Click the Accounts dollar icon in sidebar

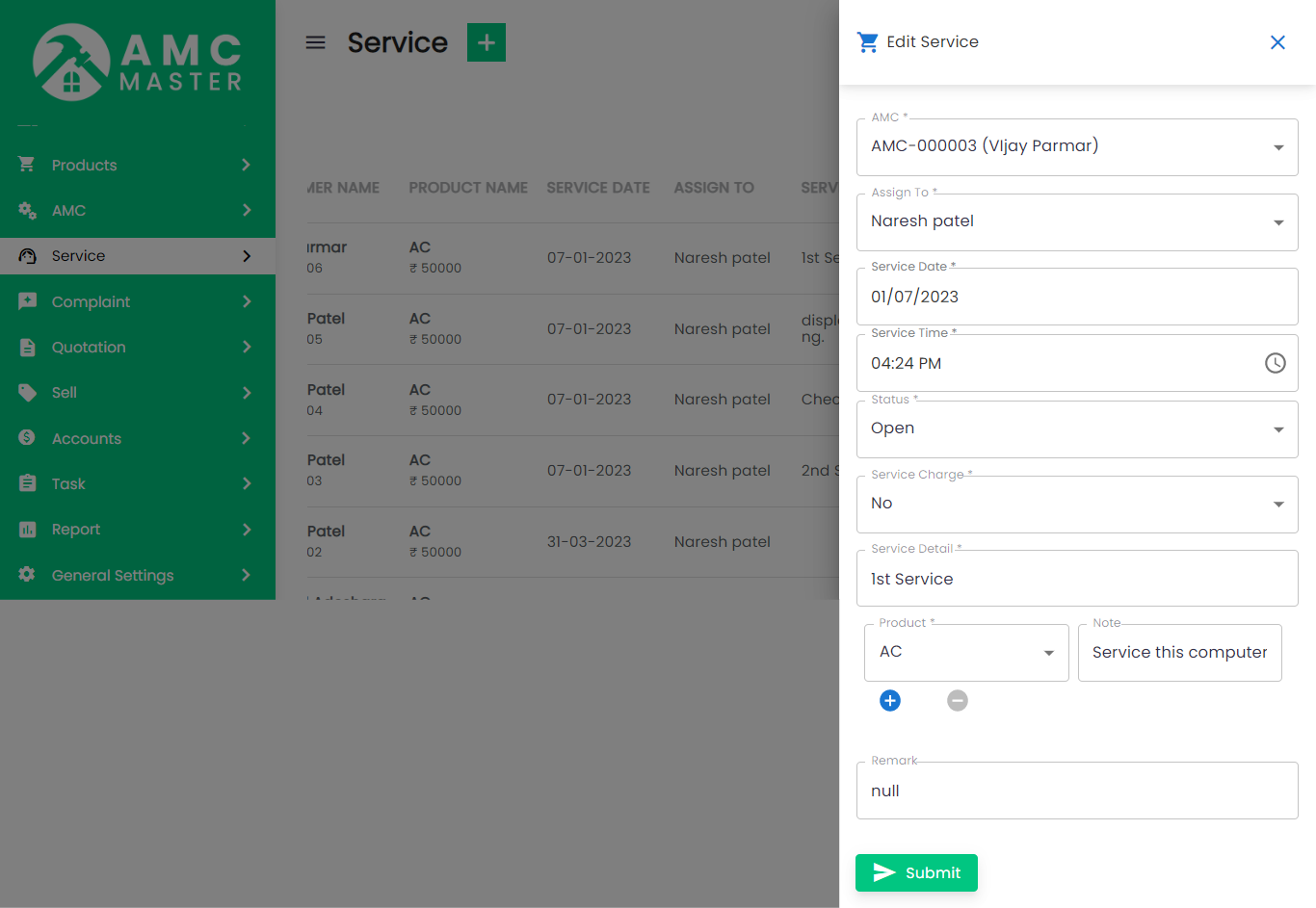tap(27, 438)
